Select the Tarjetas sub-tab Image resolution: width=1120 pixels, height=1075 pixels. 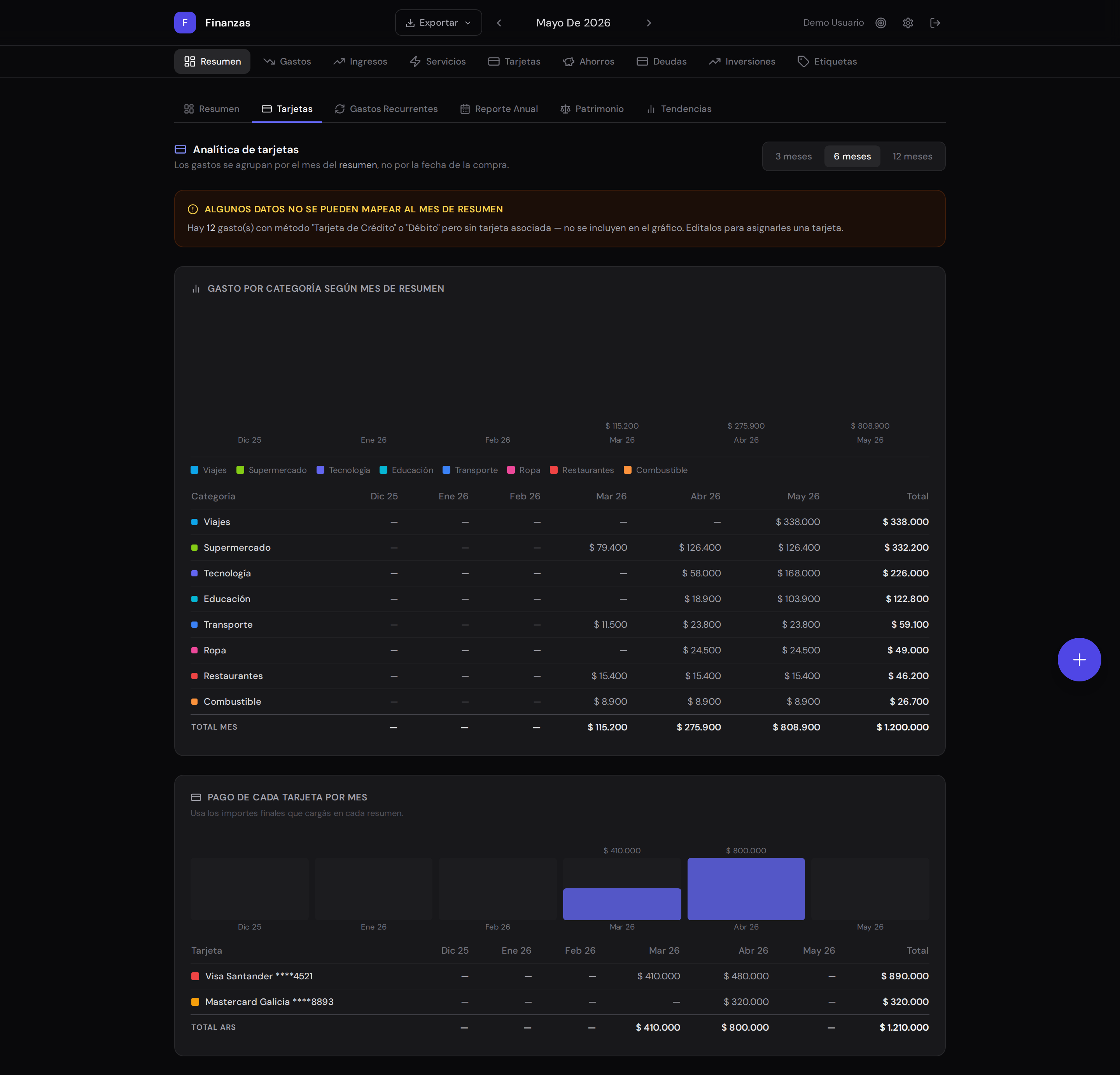click(x=287, y=109)
